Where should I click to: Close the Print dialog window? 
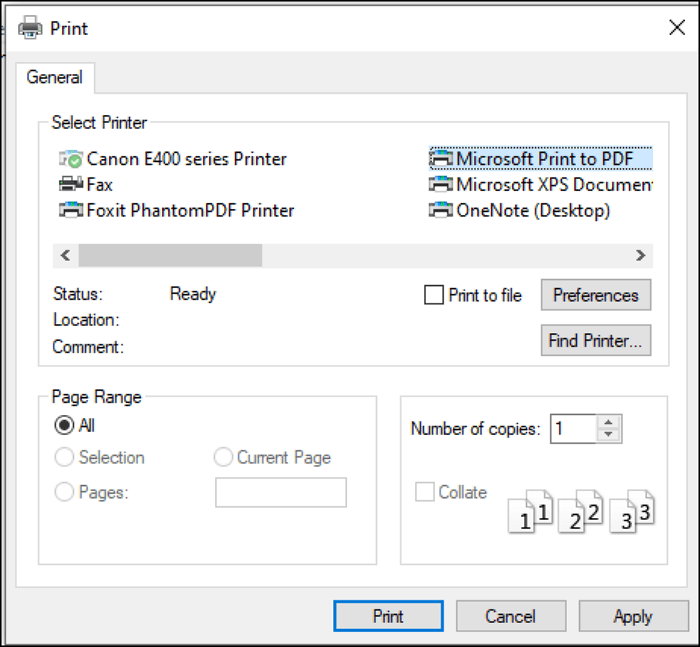tap(677, 28)
